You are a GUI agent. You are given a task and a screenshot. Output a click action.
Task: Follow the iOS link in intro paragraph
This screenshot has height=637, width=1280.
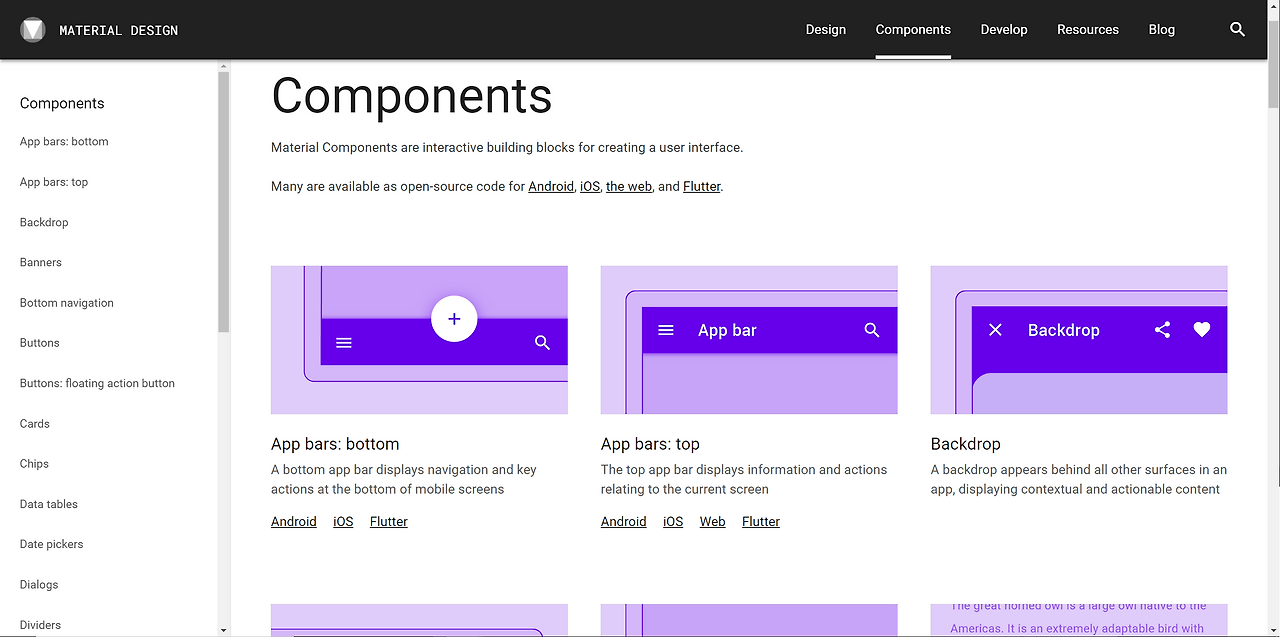point(590,186)
